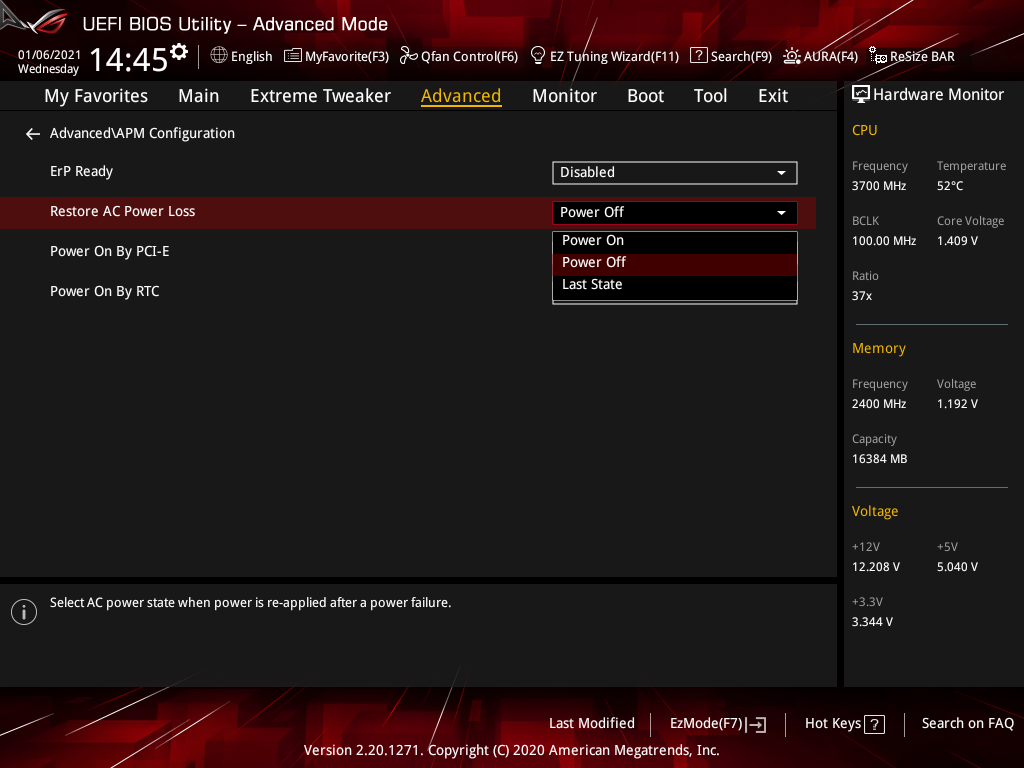Image resolution: width=1024 pixels, height=768 pixels.
Task: Click the info icon near help text
Action: point(24,612)
